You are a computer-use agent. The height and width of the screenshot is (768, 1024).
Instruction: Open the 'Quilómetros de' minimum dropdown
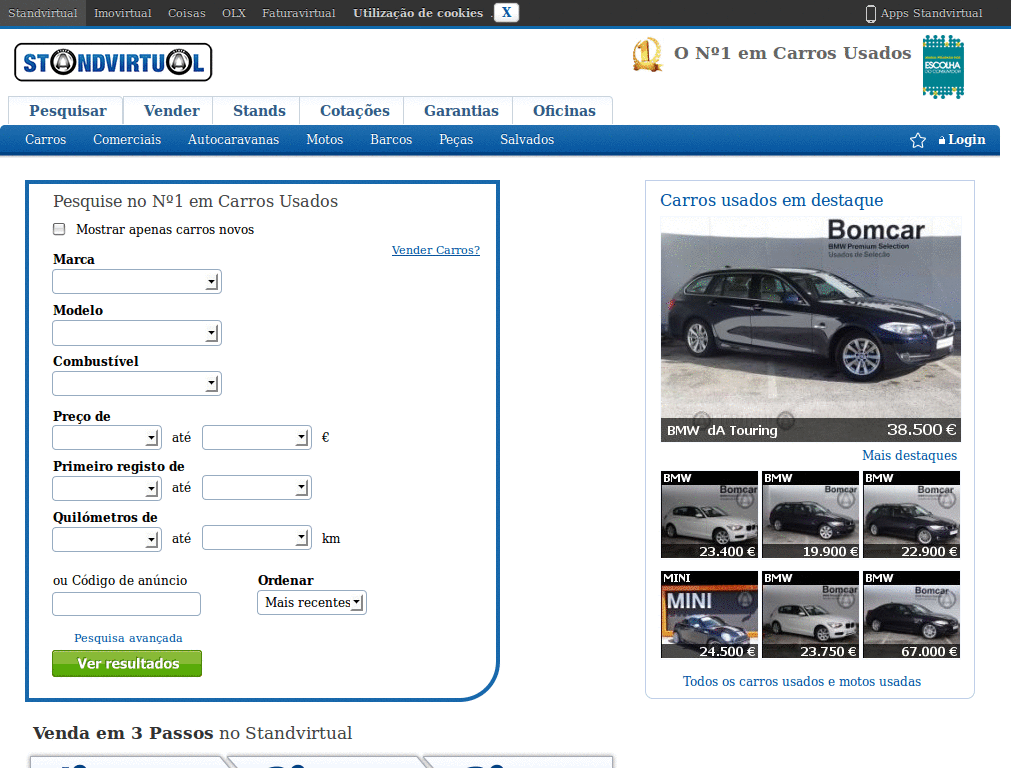coord(107,539)
